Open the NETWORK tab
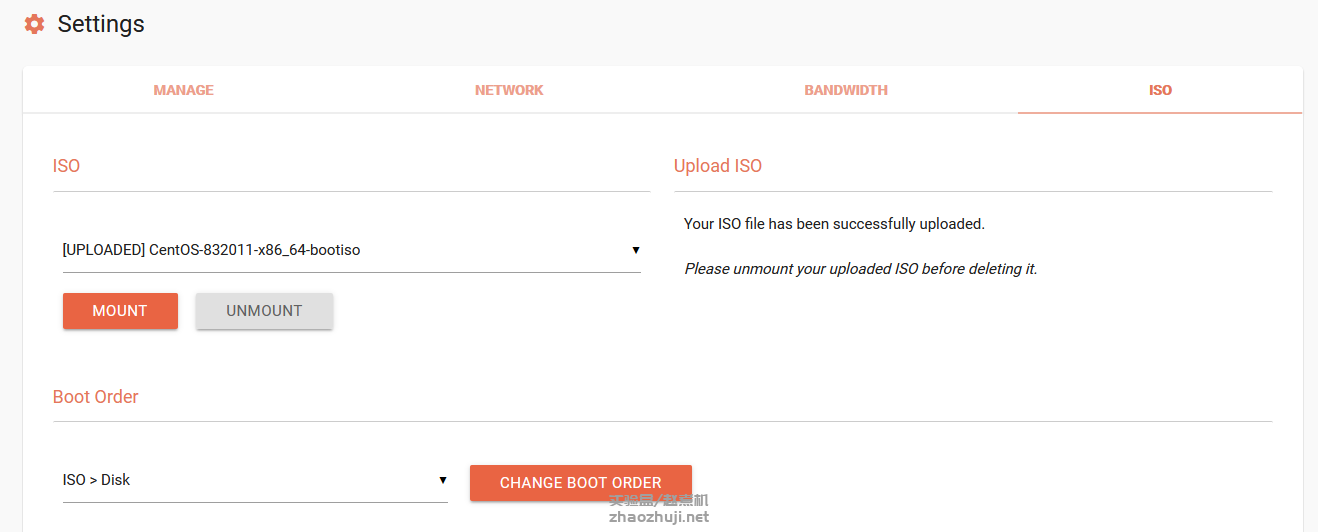1318x532 pixels. pyautogui.click(x=509, y=90)
